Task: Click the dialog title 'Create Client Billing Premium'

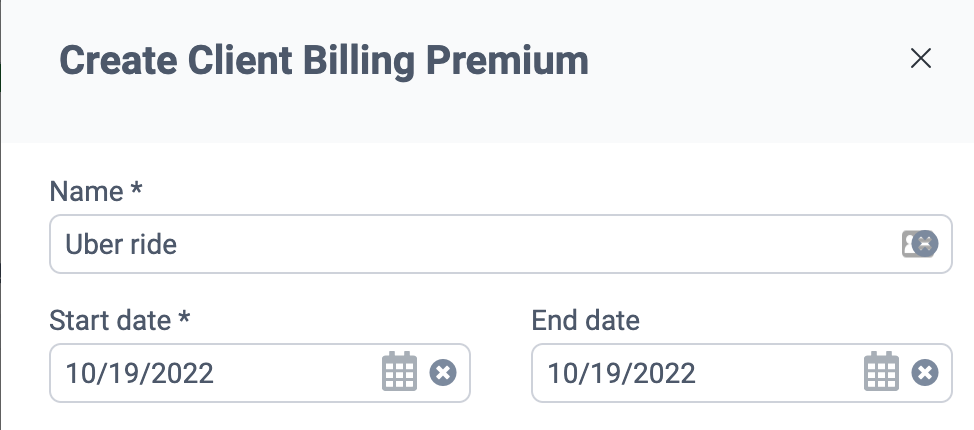Action: pos(324,61)
